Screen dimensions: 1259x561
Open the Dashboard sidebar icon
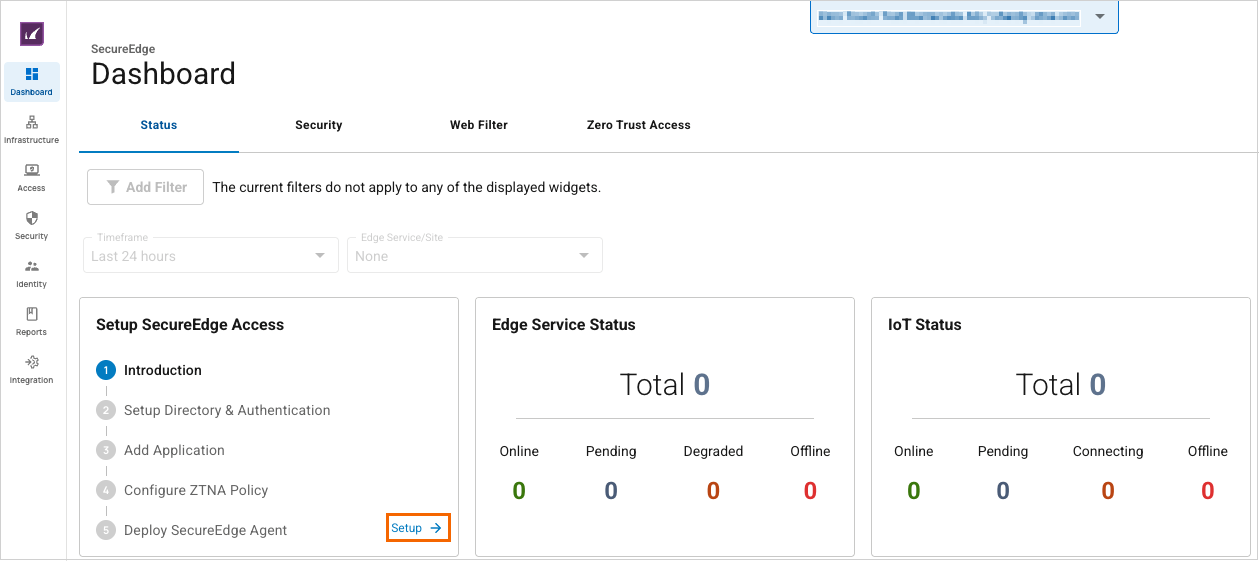pyautogui.click(x=32, y=81)
